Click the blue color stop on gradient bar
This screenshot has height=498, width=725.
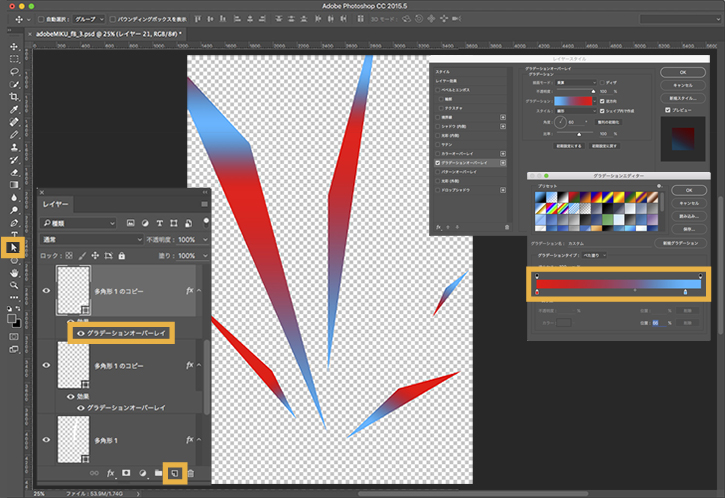(x=685, y=292)
